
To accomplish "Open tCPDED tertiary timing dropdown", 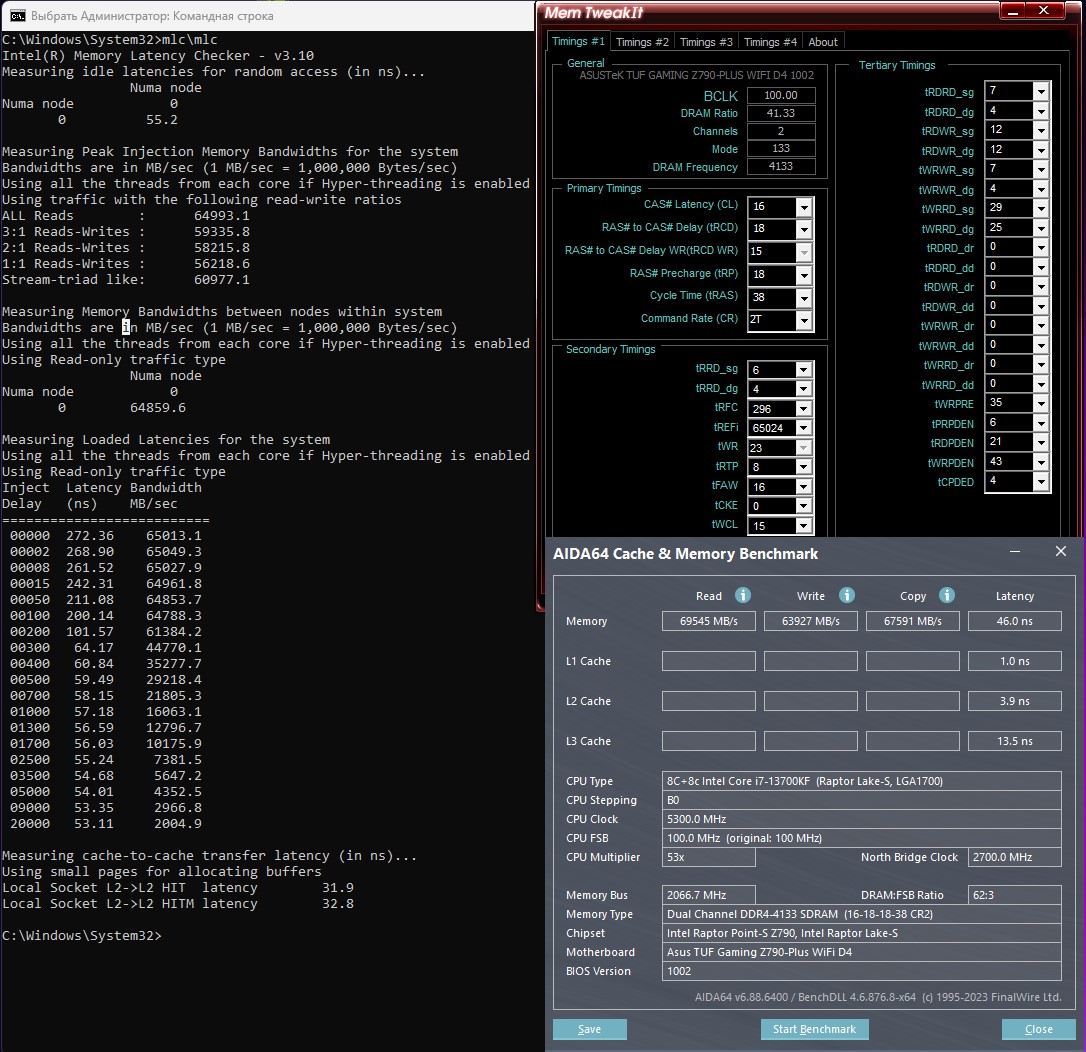I will click(1040, 482).
